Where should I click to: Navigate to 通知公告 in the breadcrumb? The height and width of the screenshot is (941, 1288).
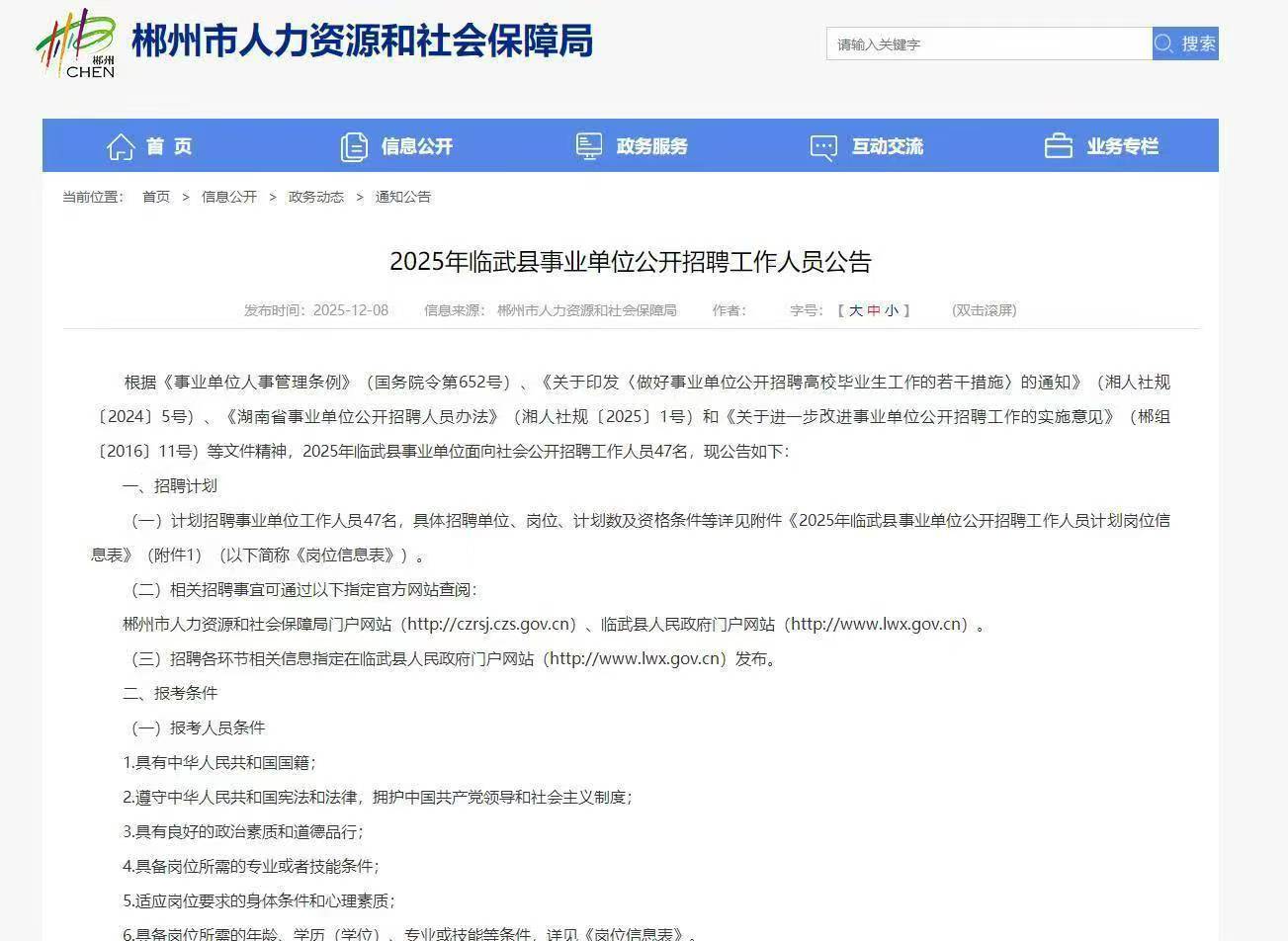(x=400, y=197)
